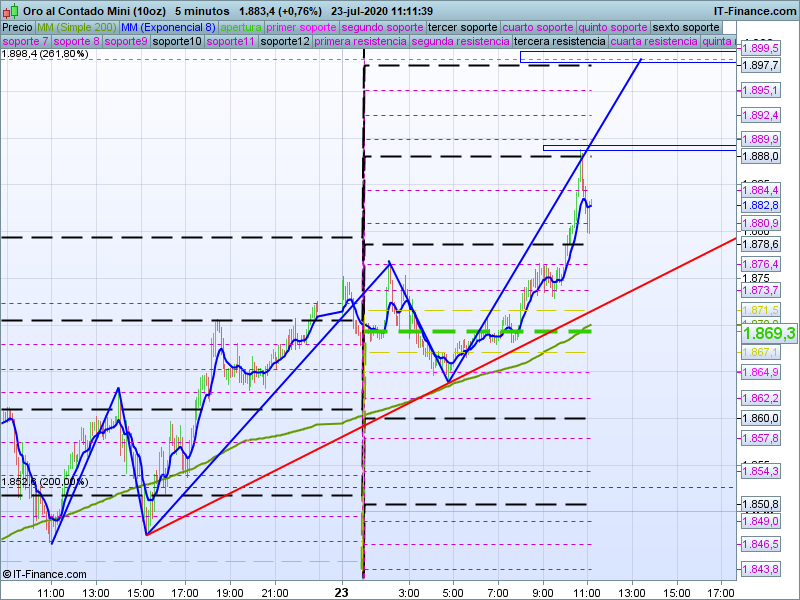Select the primer soporte legend item
800x600 pixels.
coord(303,27)
